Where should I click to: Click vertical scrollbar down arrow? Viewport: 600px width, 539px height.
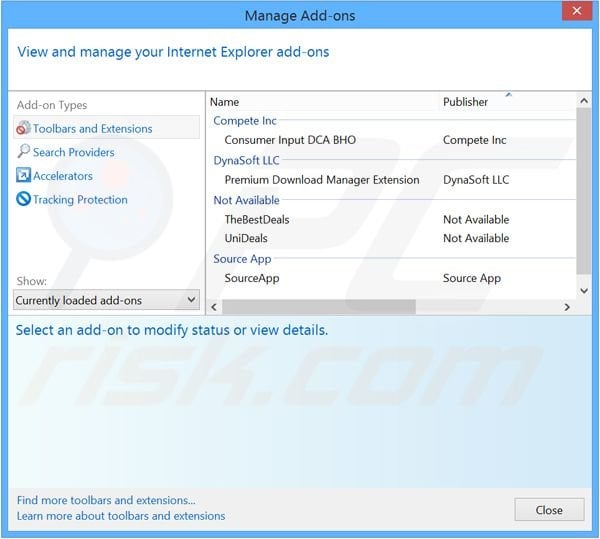(584, 291)
